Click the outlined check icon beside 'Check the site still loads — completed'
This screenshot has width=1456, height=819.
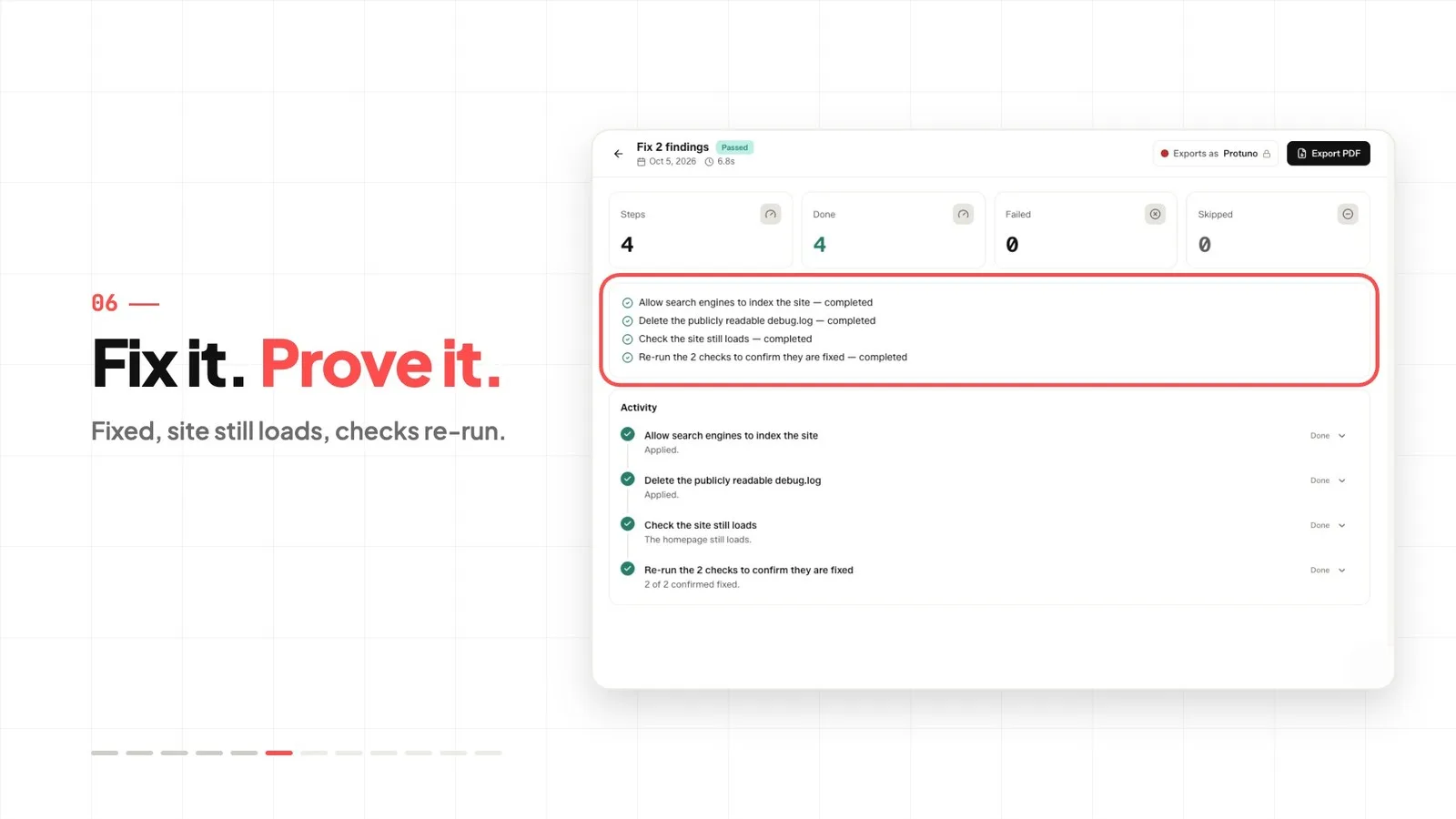pyautogui.click(x=627, y=339)
